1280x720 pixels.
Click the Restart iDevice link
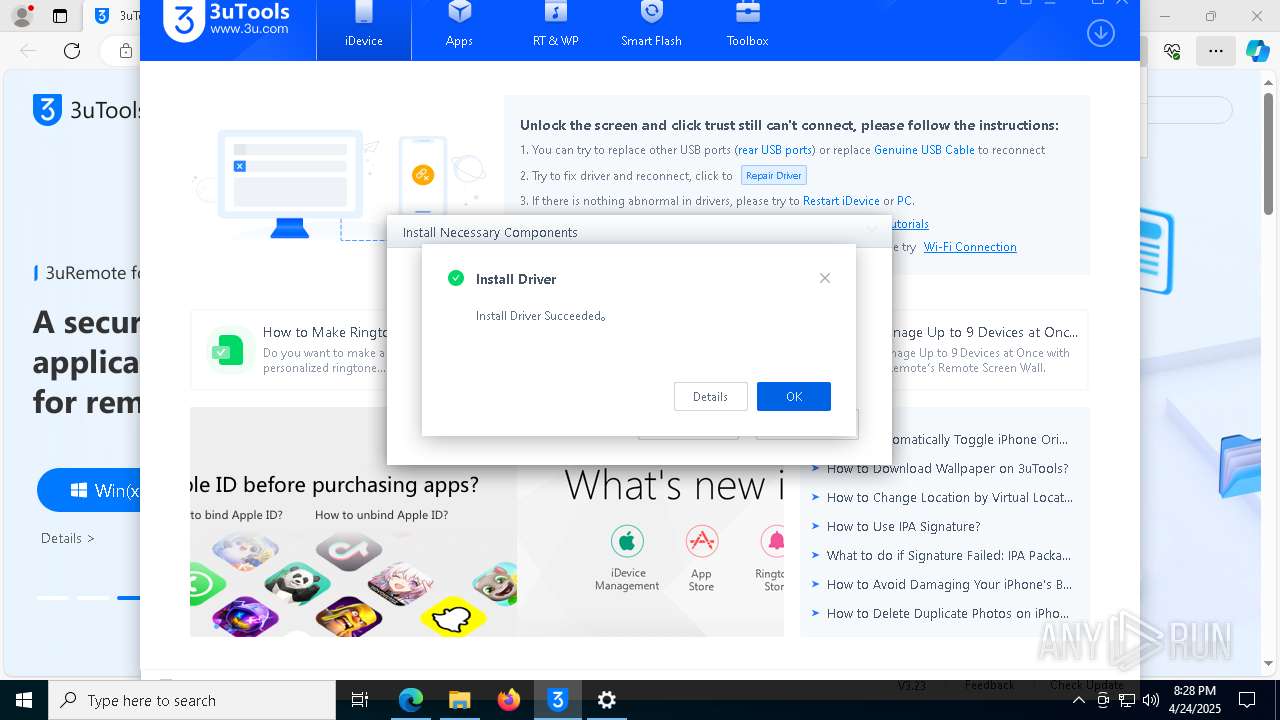pos(841,201)
